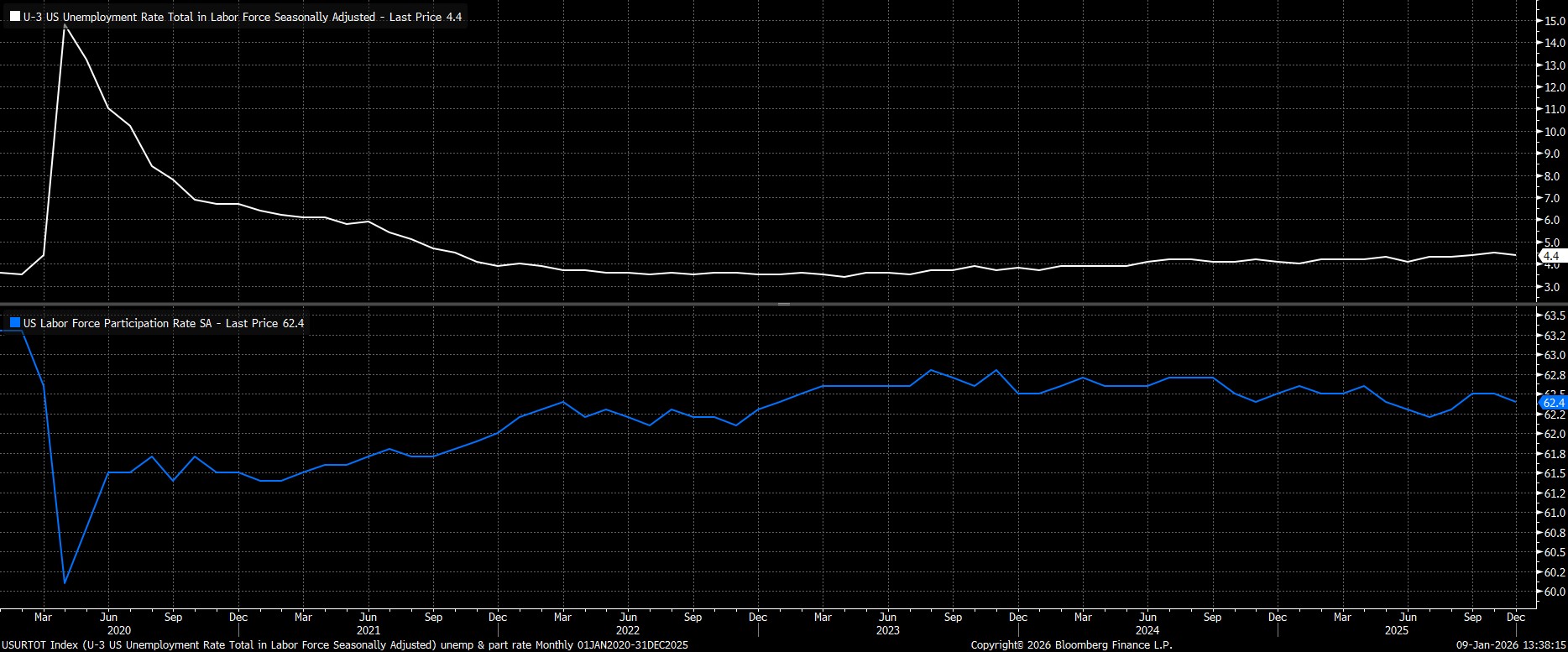This screenshot has height=652, width=1568.
Task: Click the white U-3 Unemployment legend color square
Action: (15, 17)
